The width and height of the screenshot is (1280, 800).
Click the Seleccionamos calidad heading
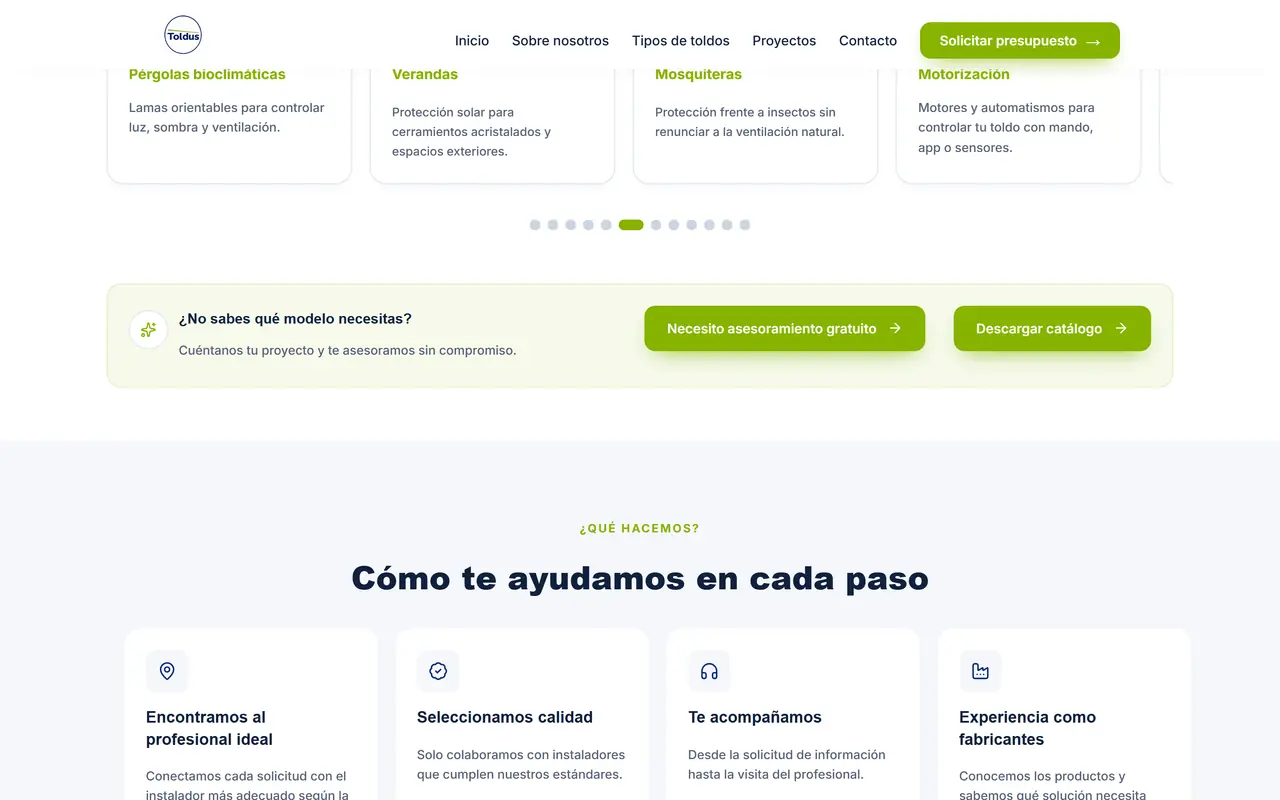(x=505, y=717)
